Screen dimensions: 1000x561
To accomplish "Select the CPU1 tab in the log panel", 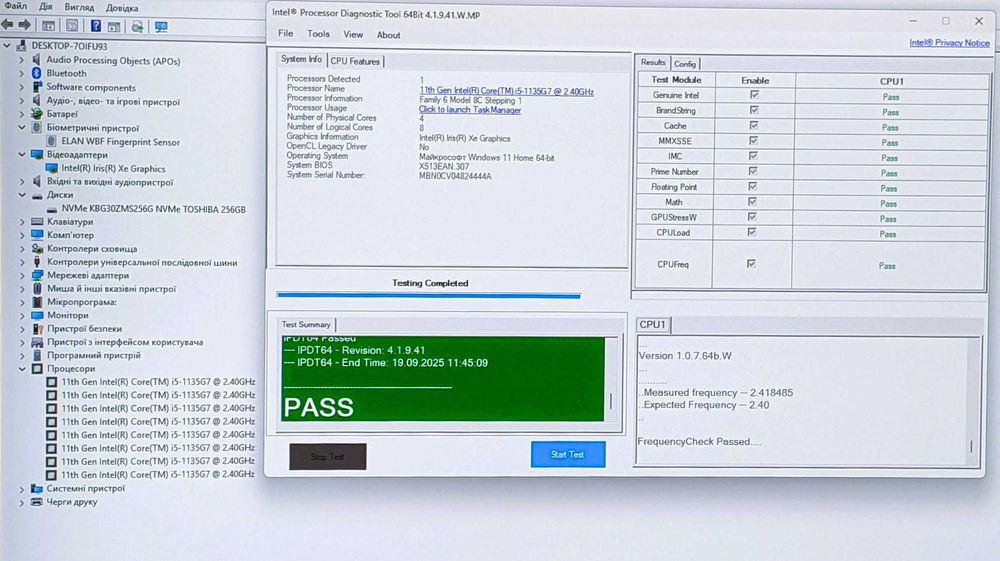I will [x=652, y=324].
